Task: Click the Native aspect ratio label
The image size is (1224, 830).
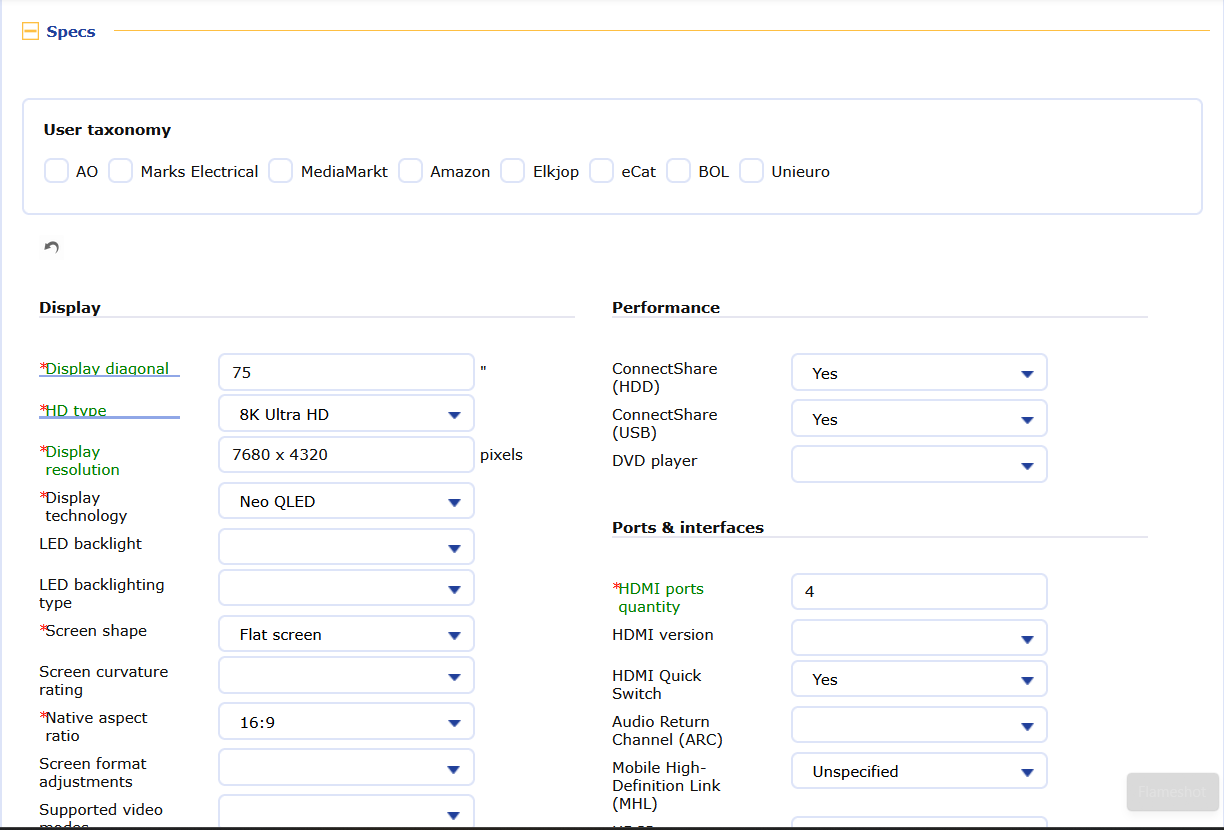Action: 96,727
